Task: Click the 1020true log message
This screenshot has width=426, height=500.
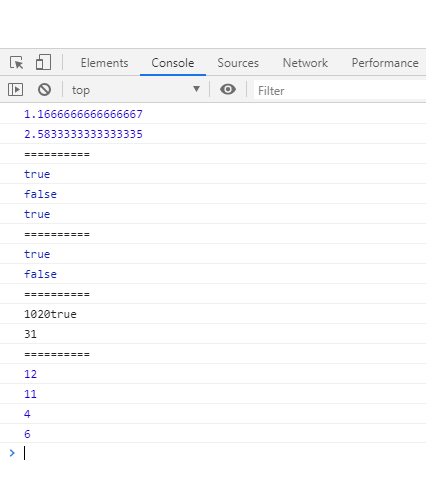Action: (x=50, y=314)
